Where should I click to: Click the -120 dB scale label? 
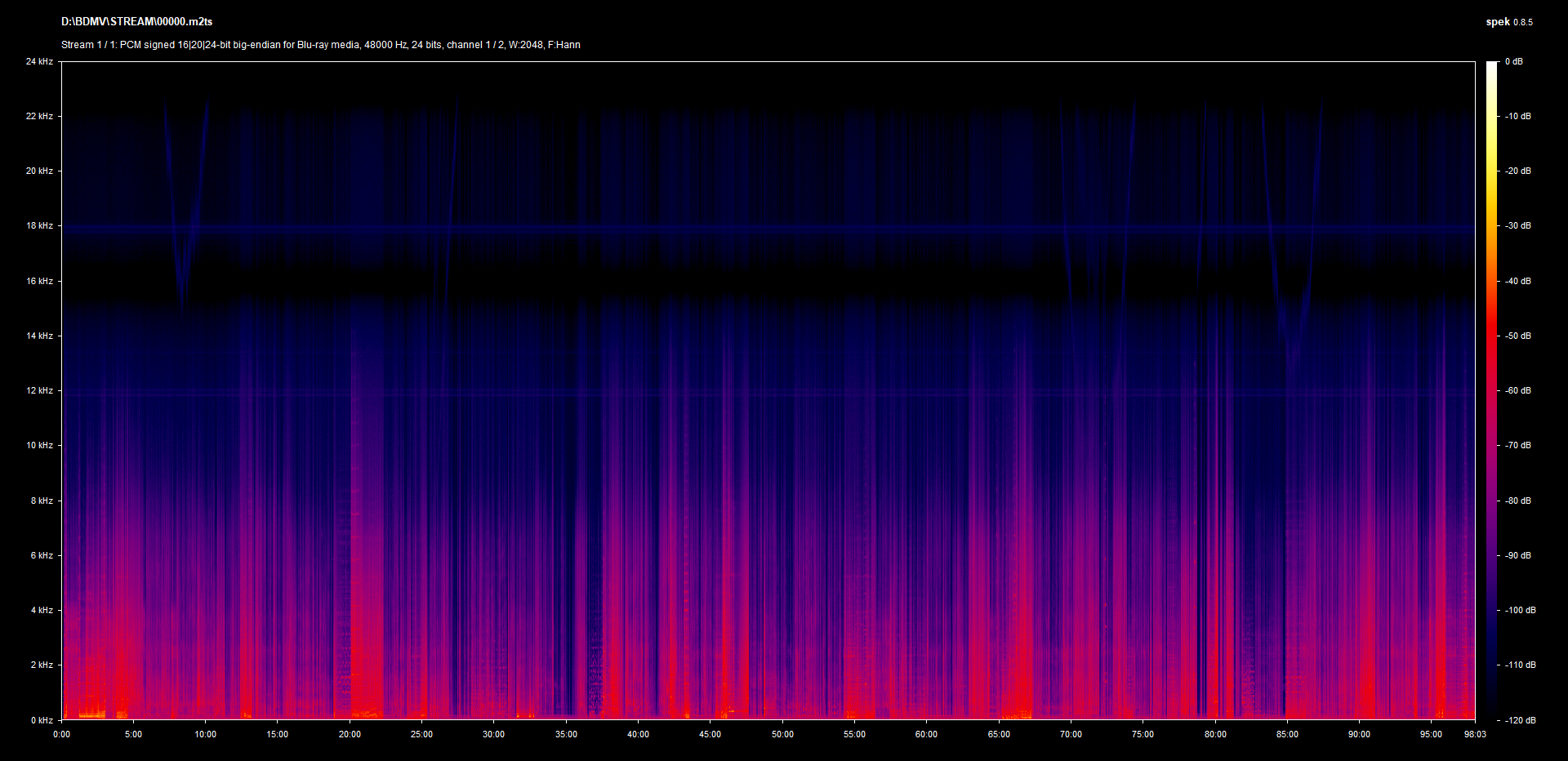pos(1520,720)
